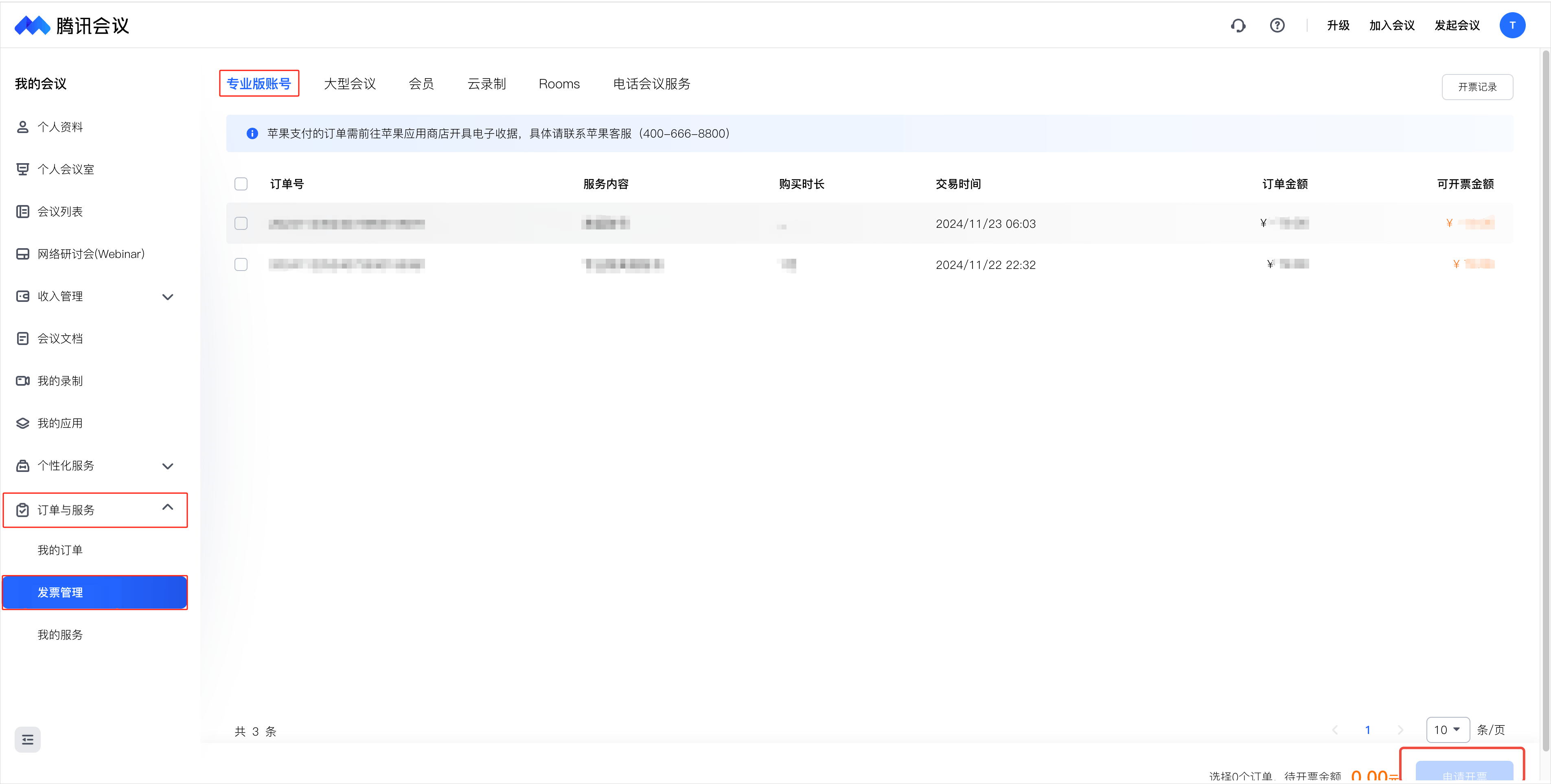Switch to the 大型会议 tab
1551x784 pixels.
click(350, 84)
